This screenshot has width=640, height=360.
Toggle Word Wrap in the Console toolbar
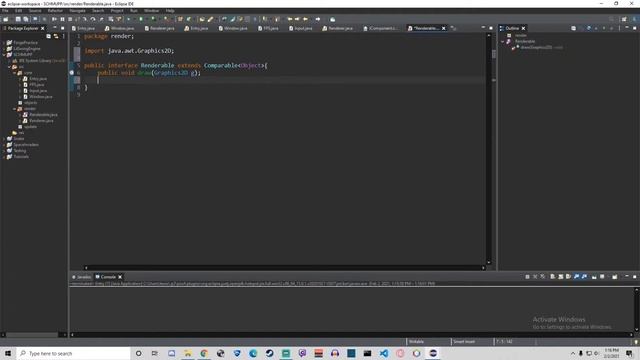click(568, 277)
